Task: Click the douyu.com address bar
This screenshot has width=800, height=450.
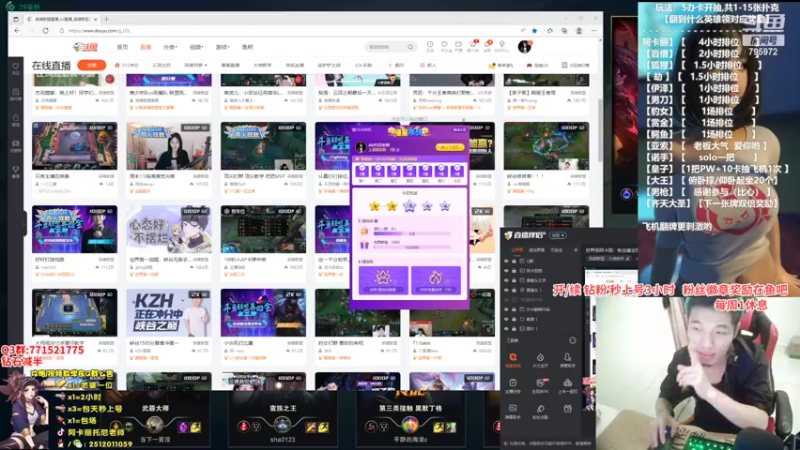Action: point(286,31)
